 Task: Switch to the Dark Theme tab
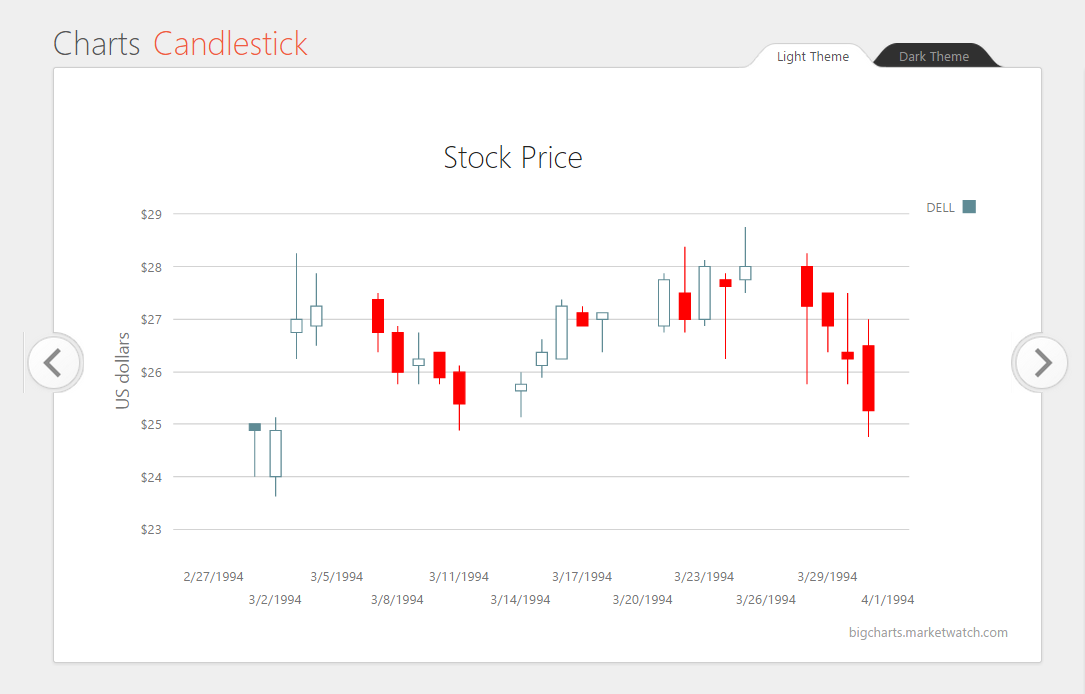933,57
